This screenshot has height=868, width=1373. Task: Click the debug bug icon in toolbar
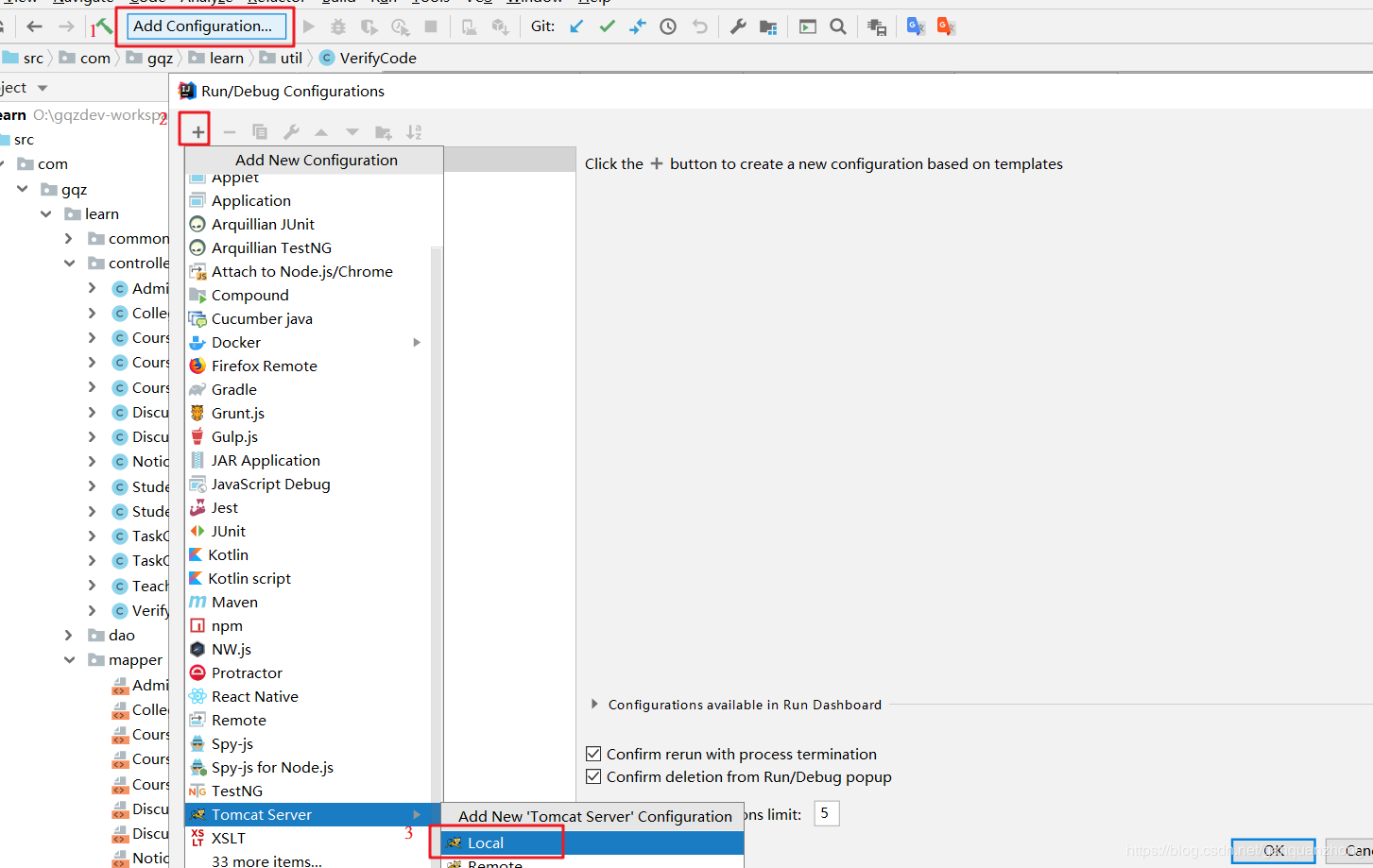coord(338,26)
